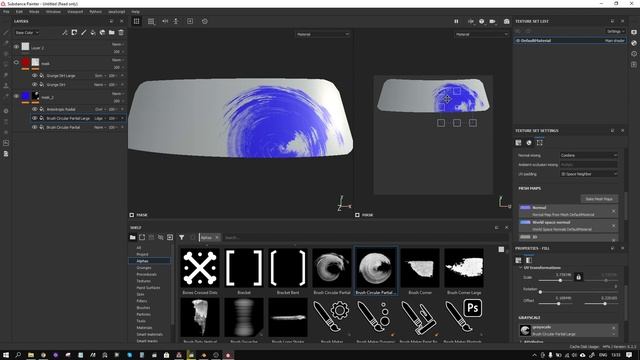
Task: Open blend mode dropdown of Brush Circular Partial Large
Action: tap(100, 118)
